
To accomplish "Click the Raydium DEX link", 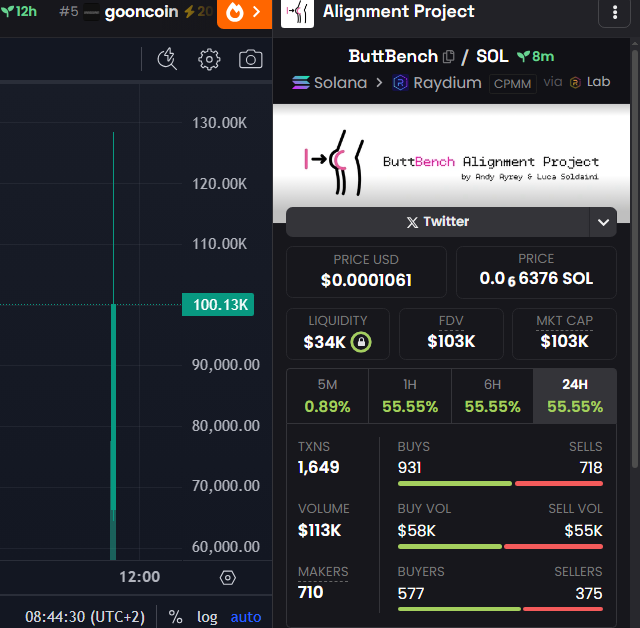I will pyautogui.click(x=437, y=83).
